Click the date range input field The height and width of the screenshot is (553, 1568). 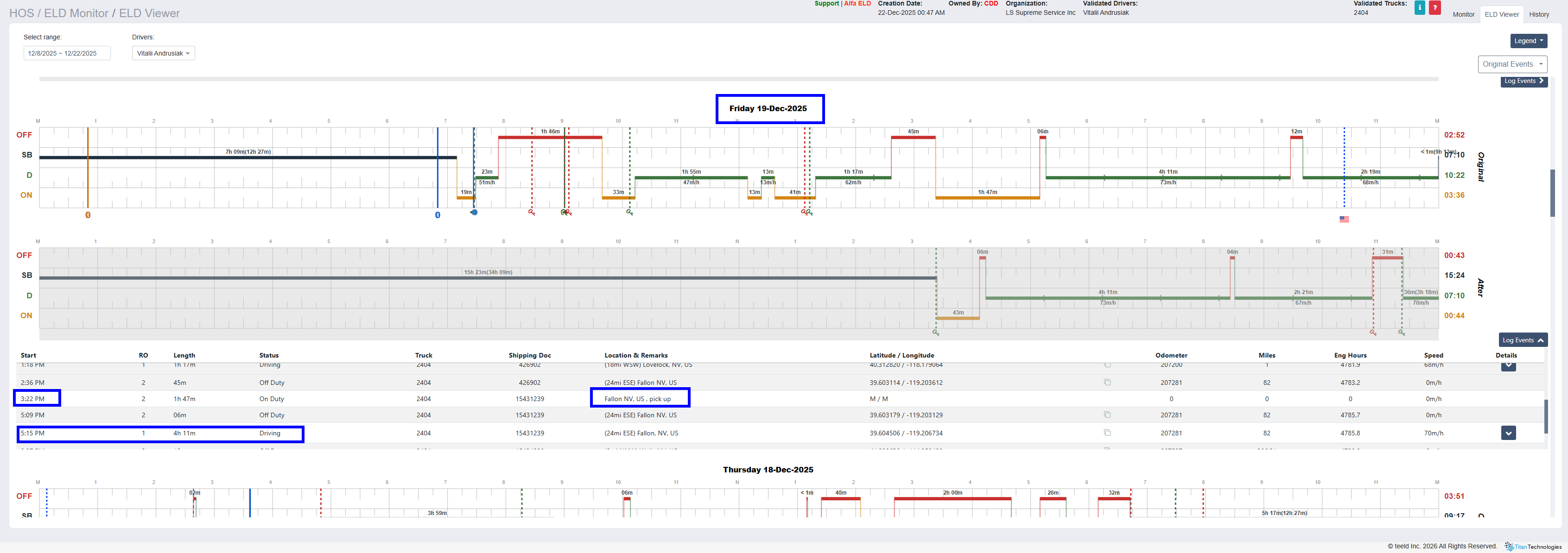(67, 54)
